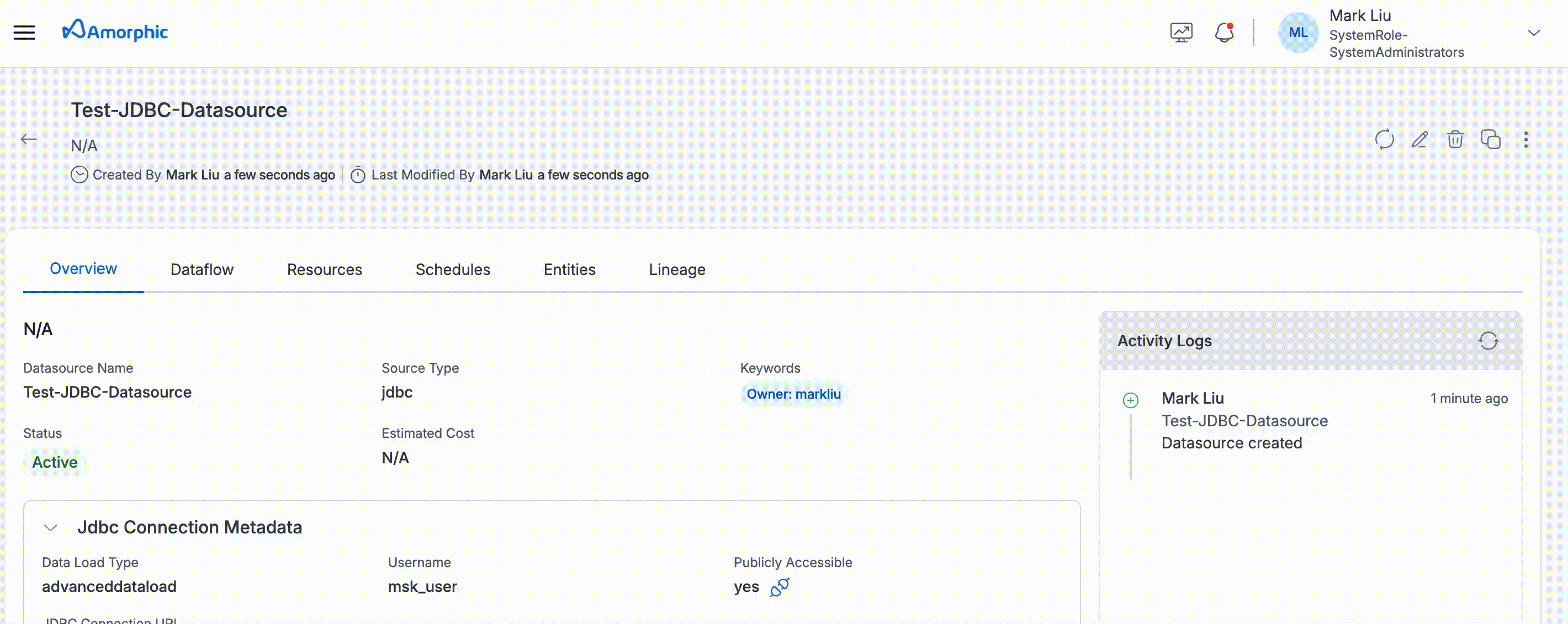Select the Lineage tab
This screenshot has width=1568, height=624.
tap(677, 269)
